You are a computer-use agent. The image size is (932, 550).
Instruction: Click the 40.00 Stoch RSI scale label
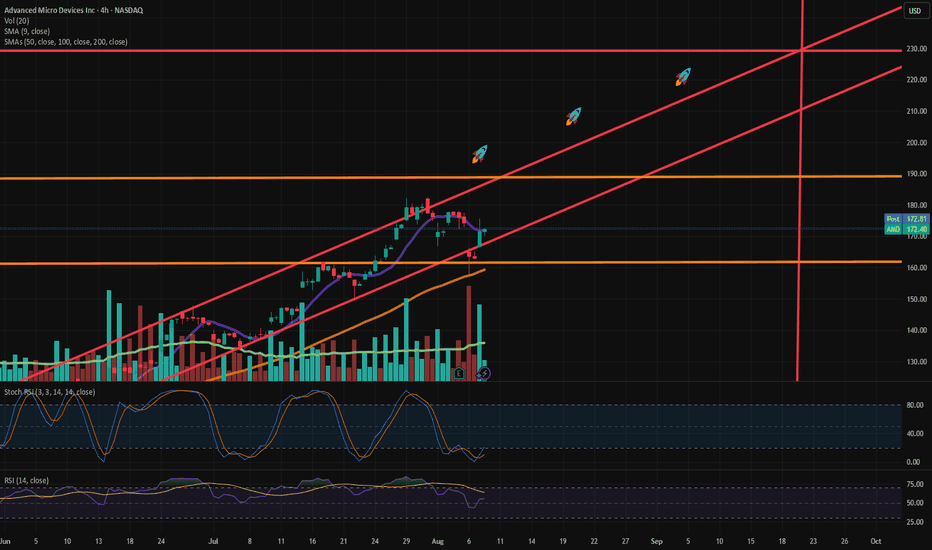click(x=915, y=434)
